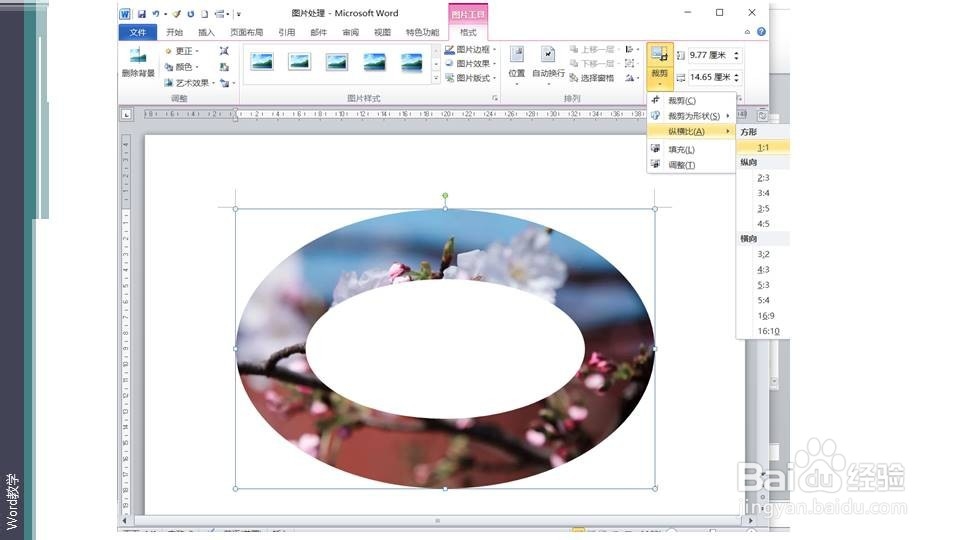Image resolution: width=960 pixels, height=540 pixels.
Task: Click the Change Picture icon
Action: tap(224, 67)
